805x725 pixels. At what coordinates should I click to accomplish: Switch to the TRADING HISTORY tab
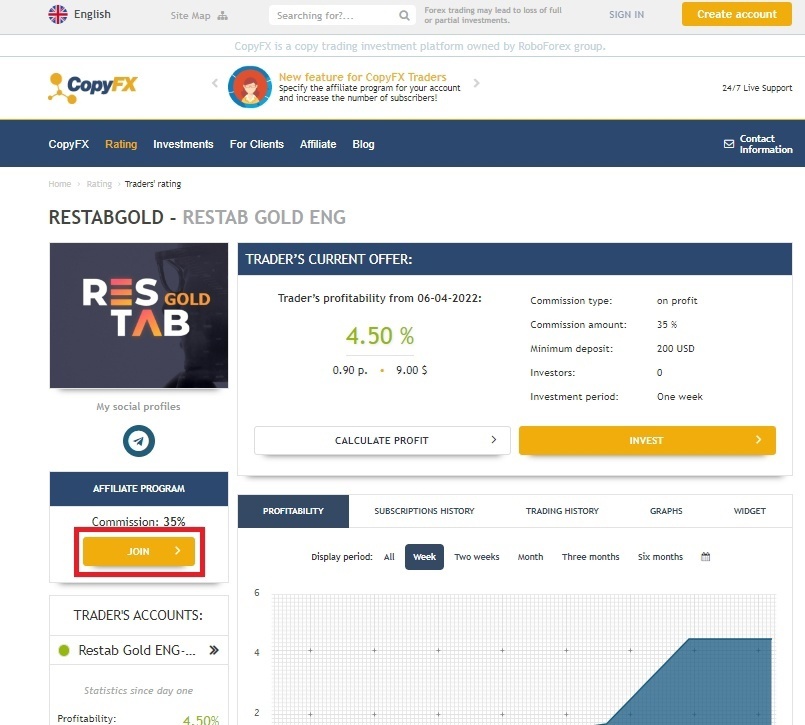(562, 511)
